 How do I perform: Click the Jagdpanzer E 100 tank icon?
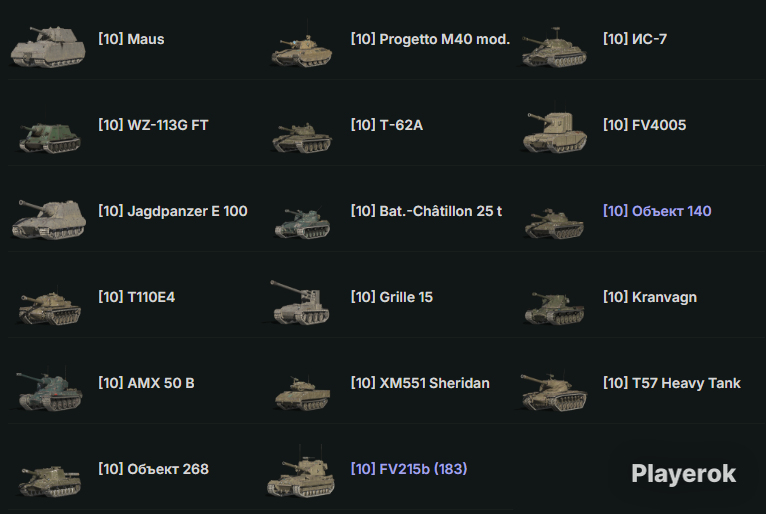[x=49, y=219]
